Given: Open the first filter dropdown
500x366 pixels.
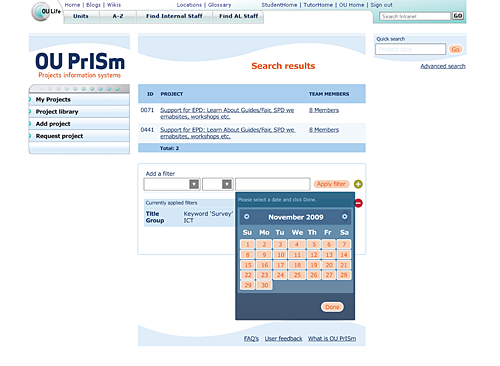Looking at the screenshot, I should (172, 184).
